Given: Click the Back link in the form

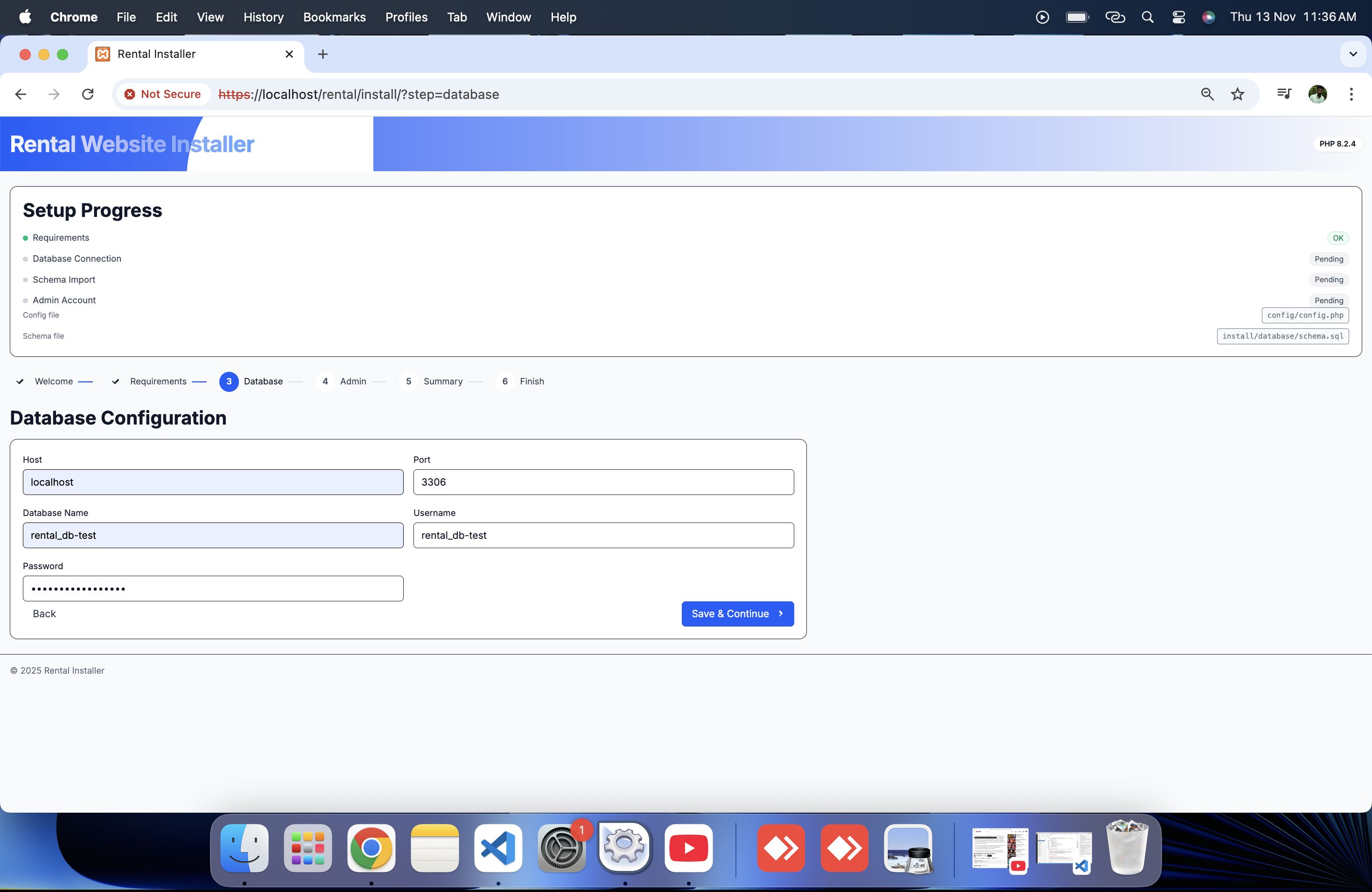Looking at the screenshot, I should (44, 613).
